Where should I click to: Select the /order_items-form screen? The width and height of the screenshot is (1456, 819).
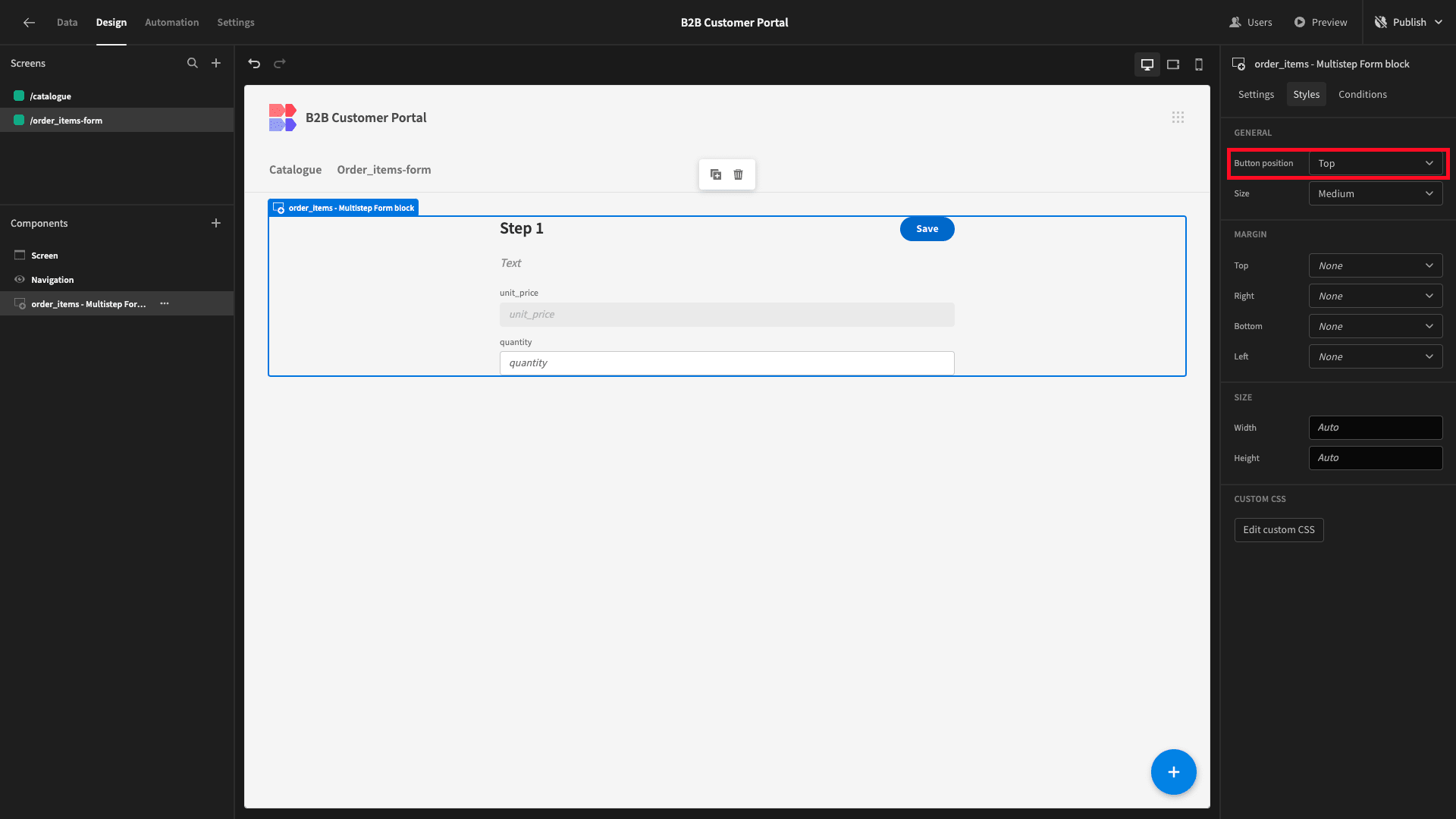[x=117, y=121]
